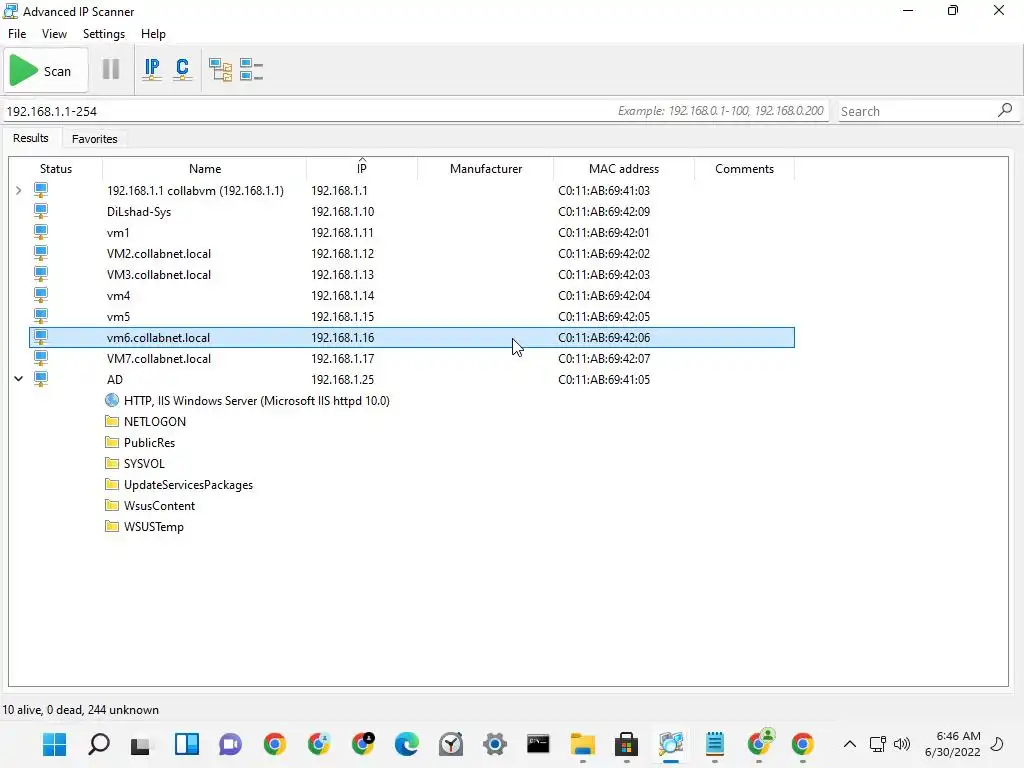This screenshot has height=768, width=1024.
Task: Open the File menu
Action: (17, 34)
